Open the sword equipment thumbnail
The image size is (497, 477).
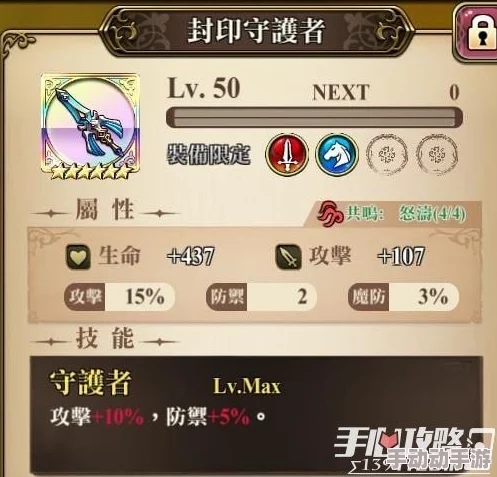coord(90,125)
